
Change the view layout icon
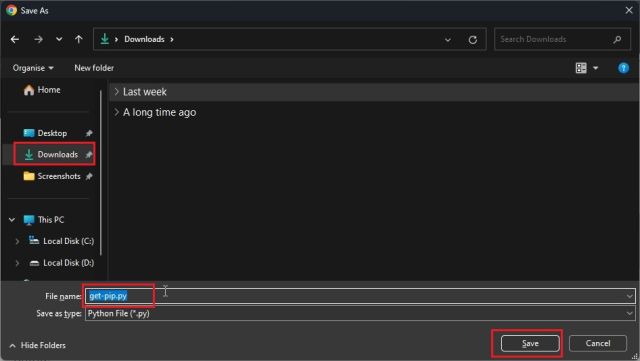581,68
